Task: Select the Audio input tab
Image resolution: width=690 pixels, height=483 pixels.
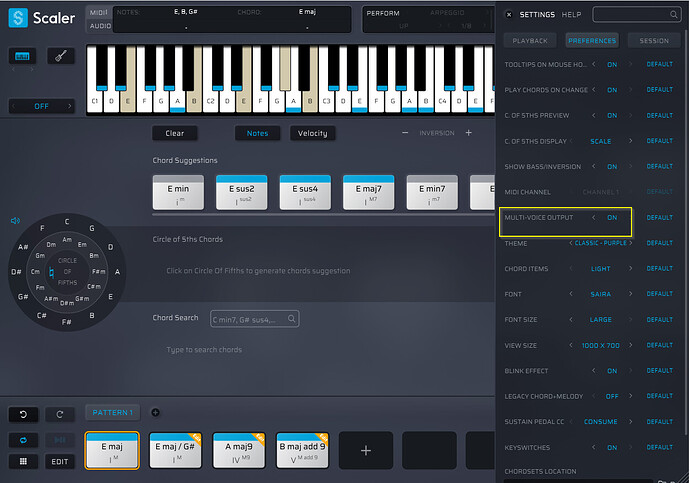Action: tap(100, 26)
